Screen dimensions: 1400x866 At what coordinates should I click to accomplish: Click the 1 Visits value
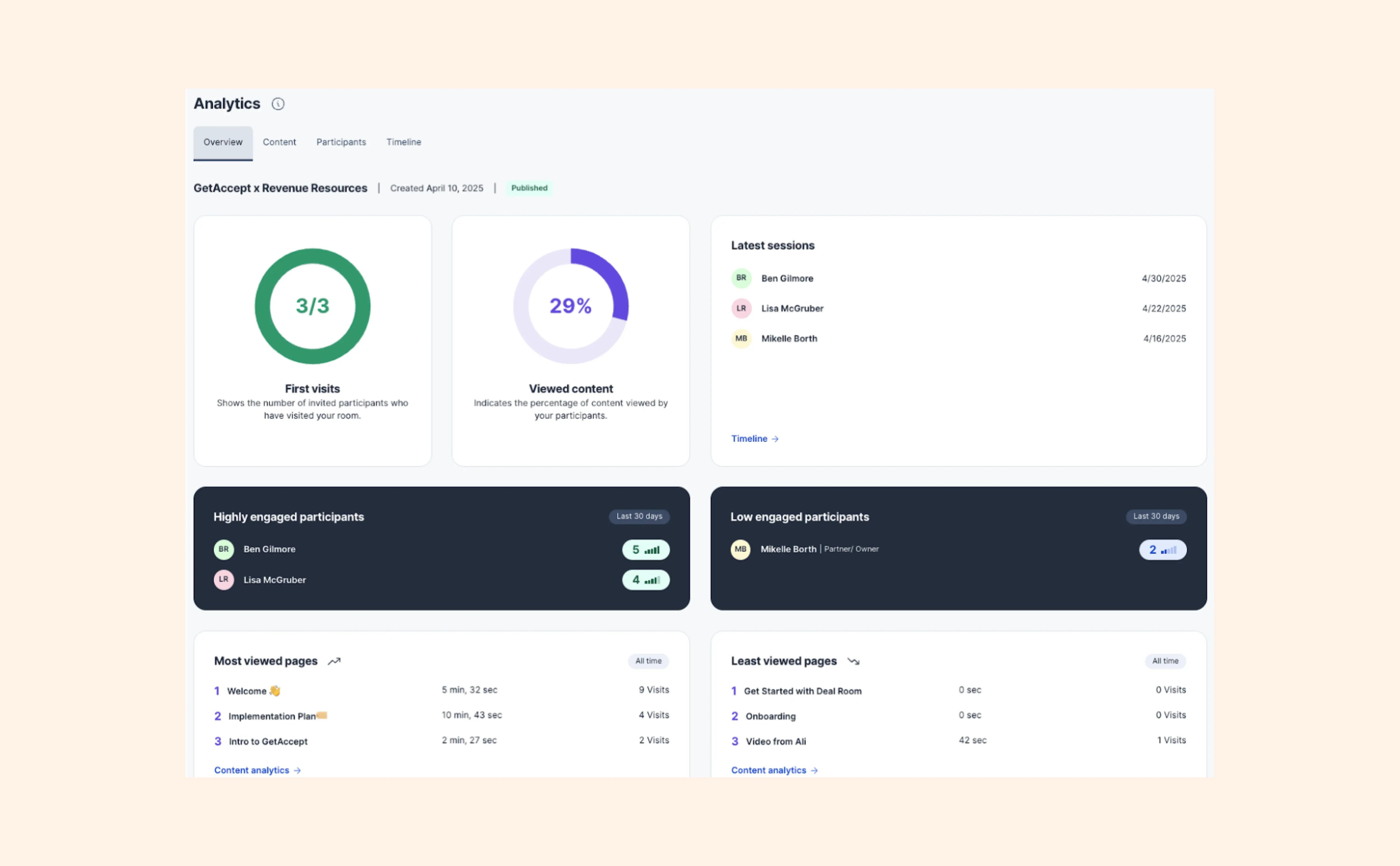click(1171, 740)
